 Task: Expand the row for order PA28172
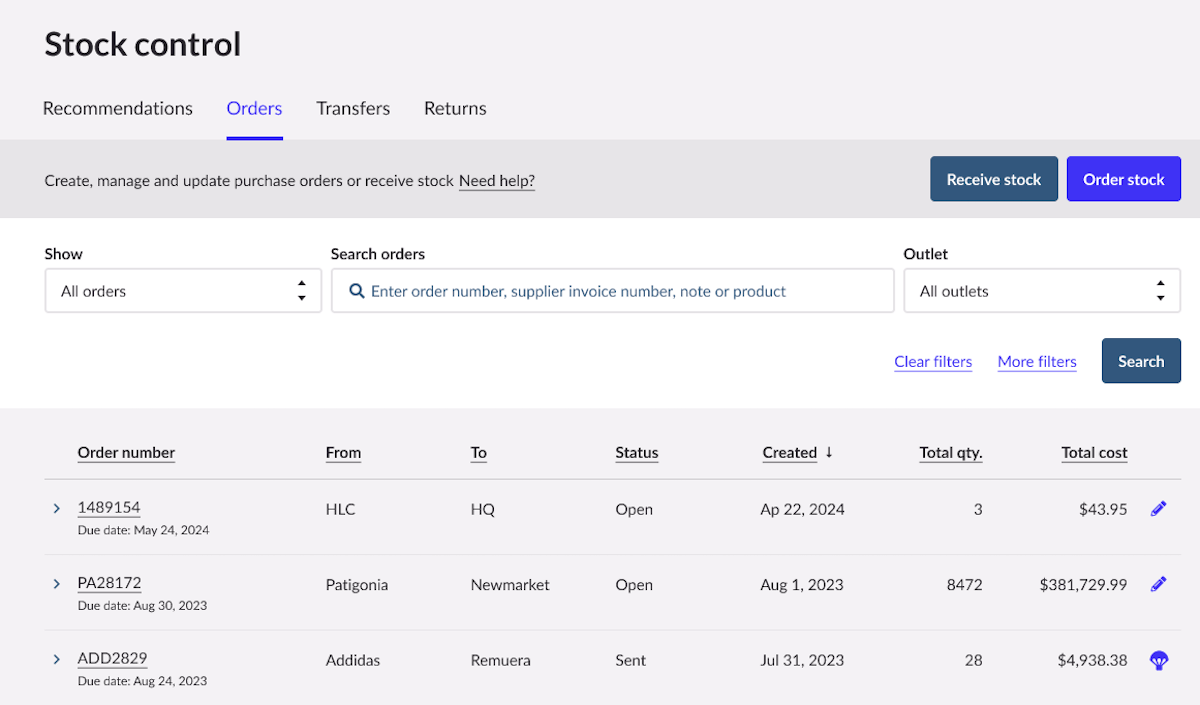point(56,583)
